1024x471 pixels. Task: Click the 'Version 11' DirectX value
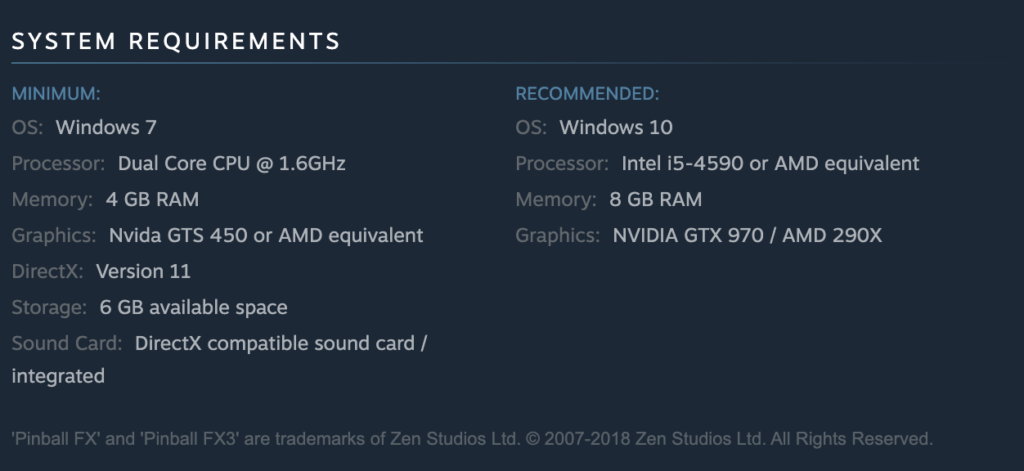pyautogui.click(x=143, y=271)
